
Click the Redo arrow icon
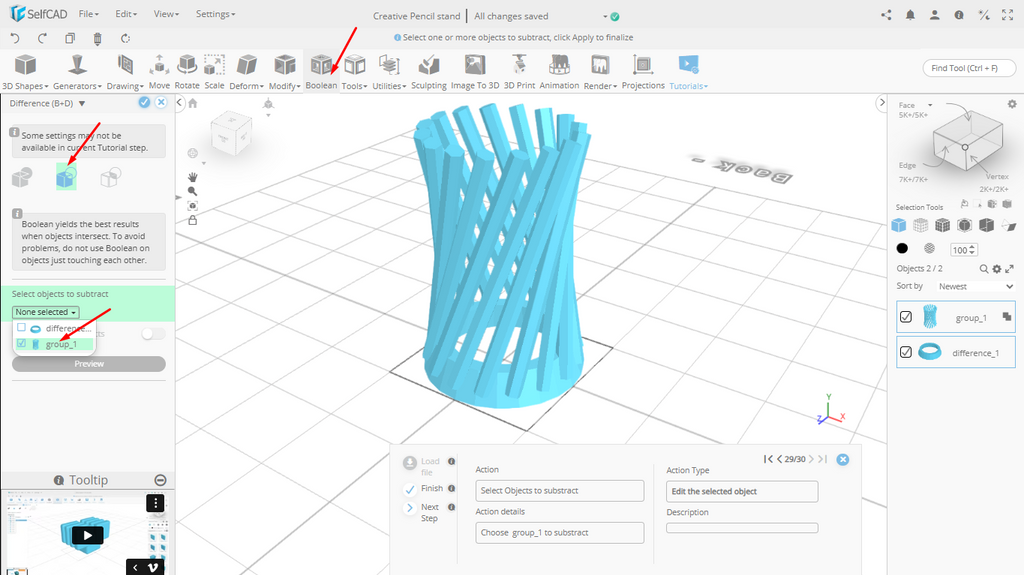pos(42,38)
